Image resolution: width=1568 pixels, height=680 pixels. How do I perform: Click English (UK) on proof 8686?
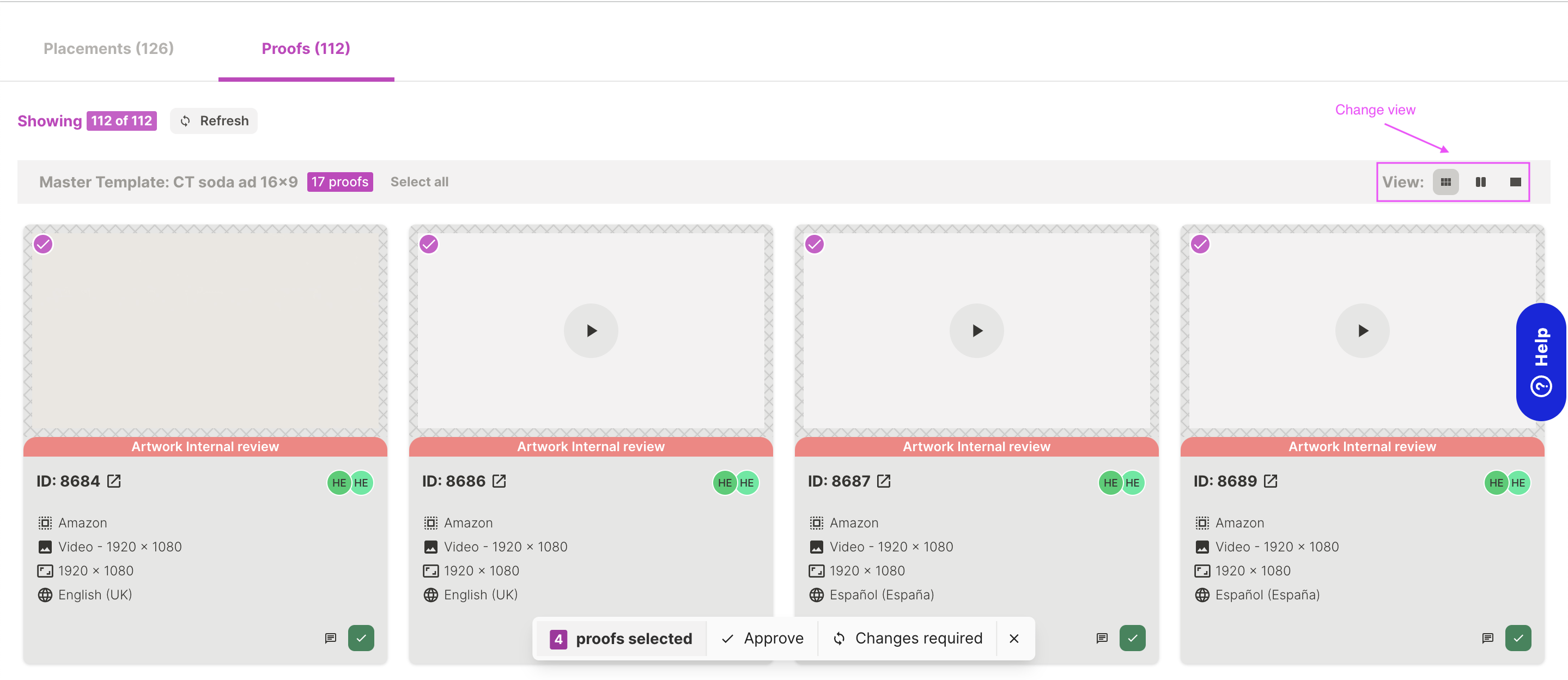pos(481,595)
